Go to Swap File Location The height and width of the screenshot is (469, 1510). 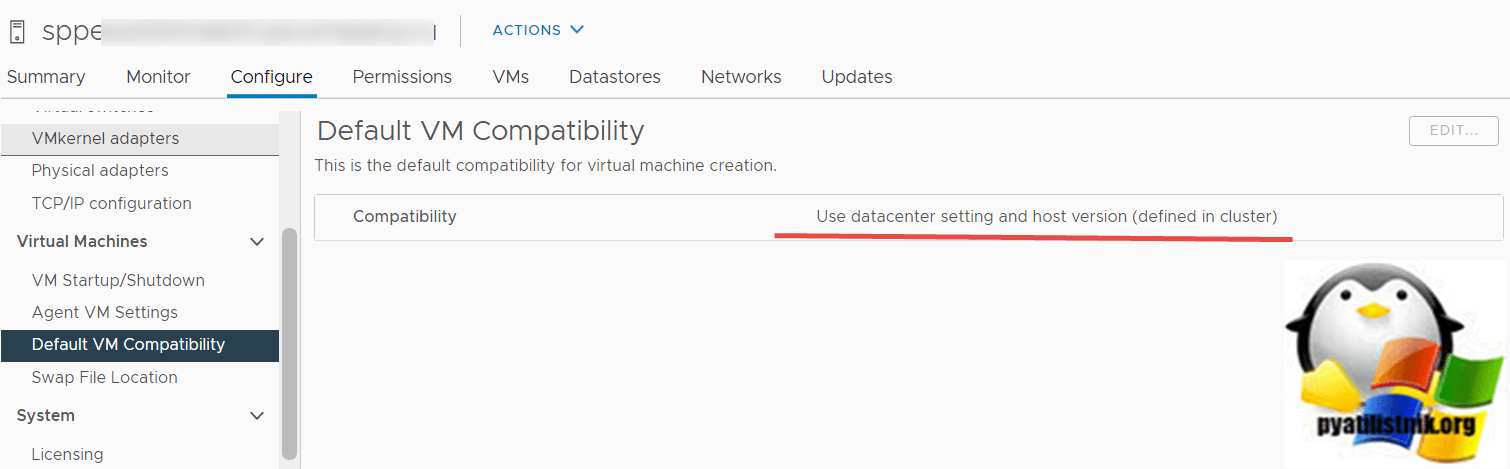click(x=104, y=378)
